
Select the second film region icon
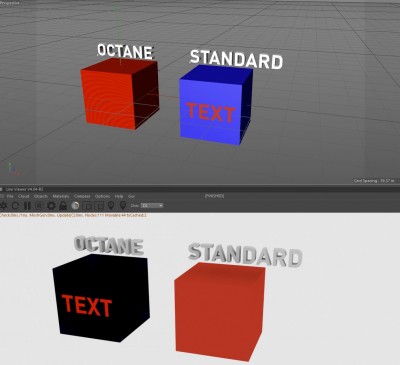click(99, 206)
